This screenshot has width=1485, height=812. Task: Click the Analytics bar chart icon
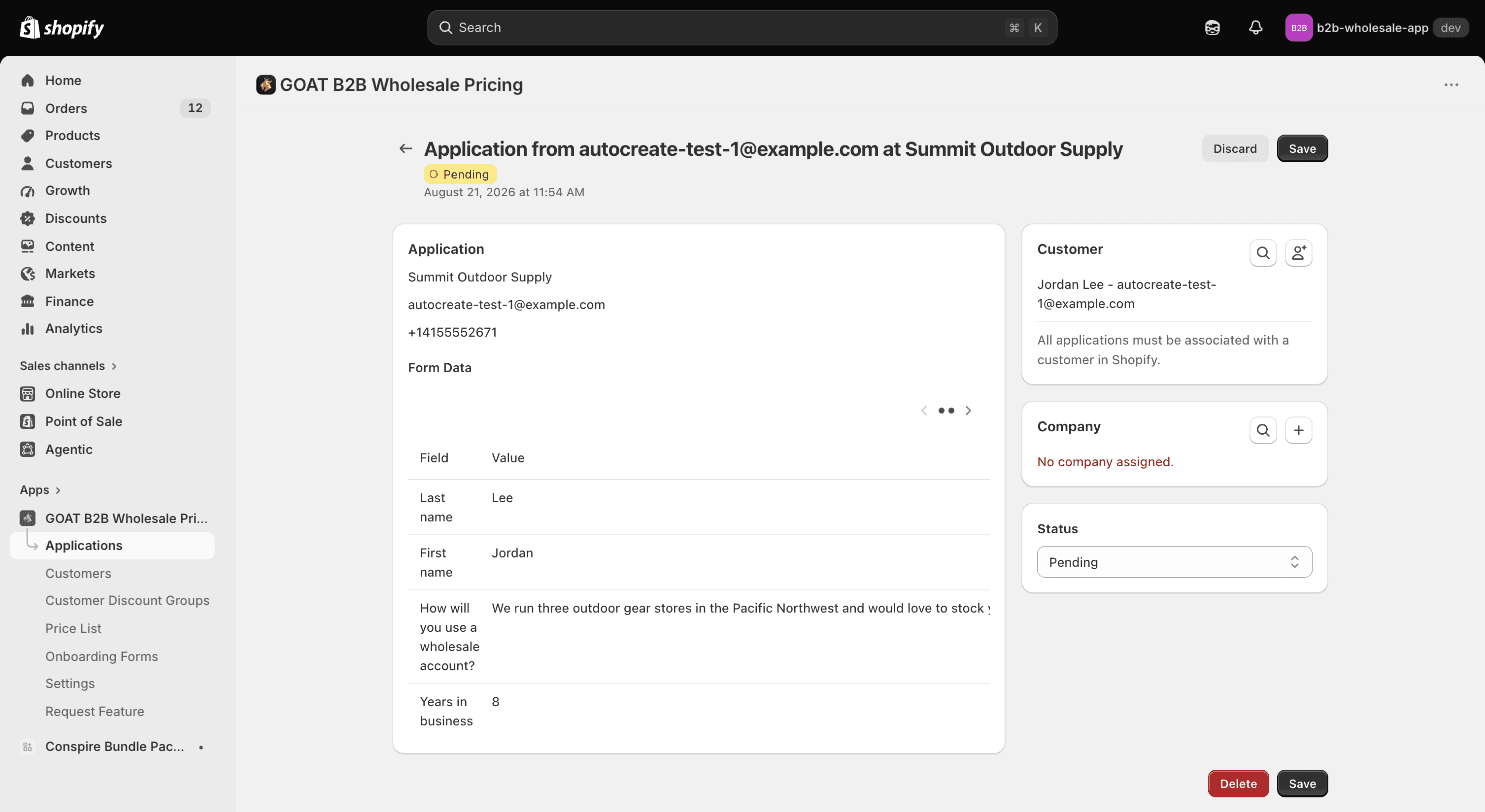point(28,328)
